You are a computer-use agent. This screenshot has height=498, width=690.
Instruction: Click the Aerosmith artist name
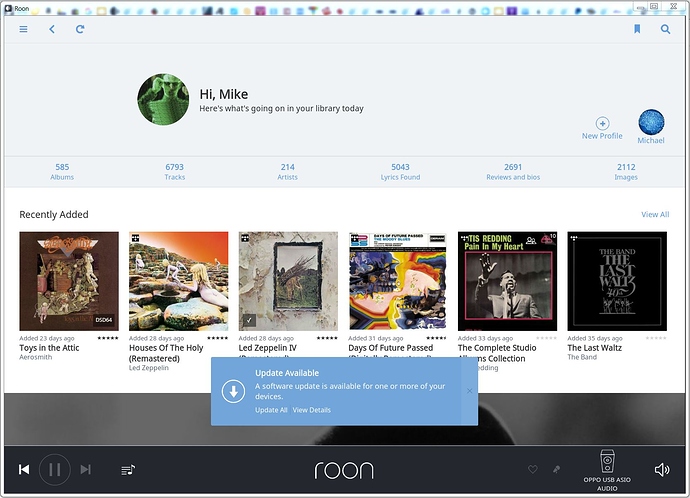tap(36, 357)
